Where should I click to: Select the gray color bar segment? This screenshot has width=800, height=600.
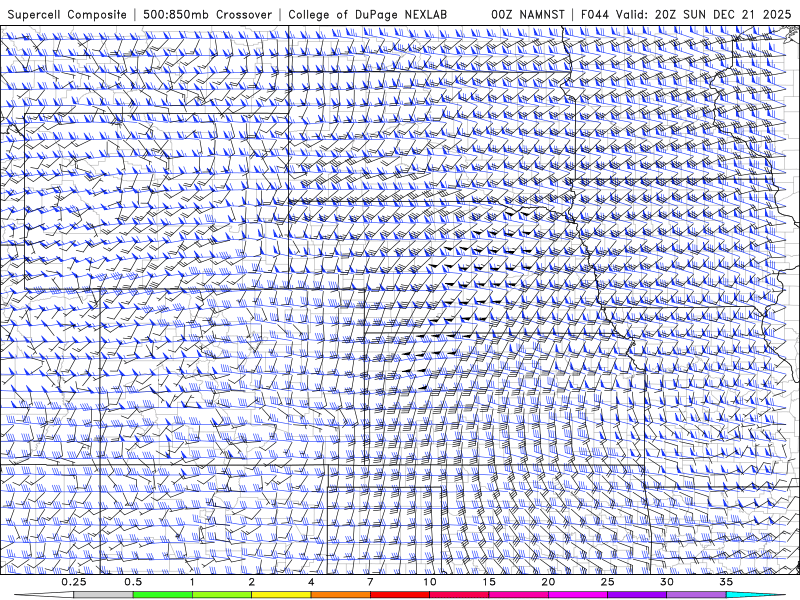(104, 595)
